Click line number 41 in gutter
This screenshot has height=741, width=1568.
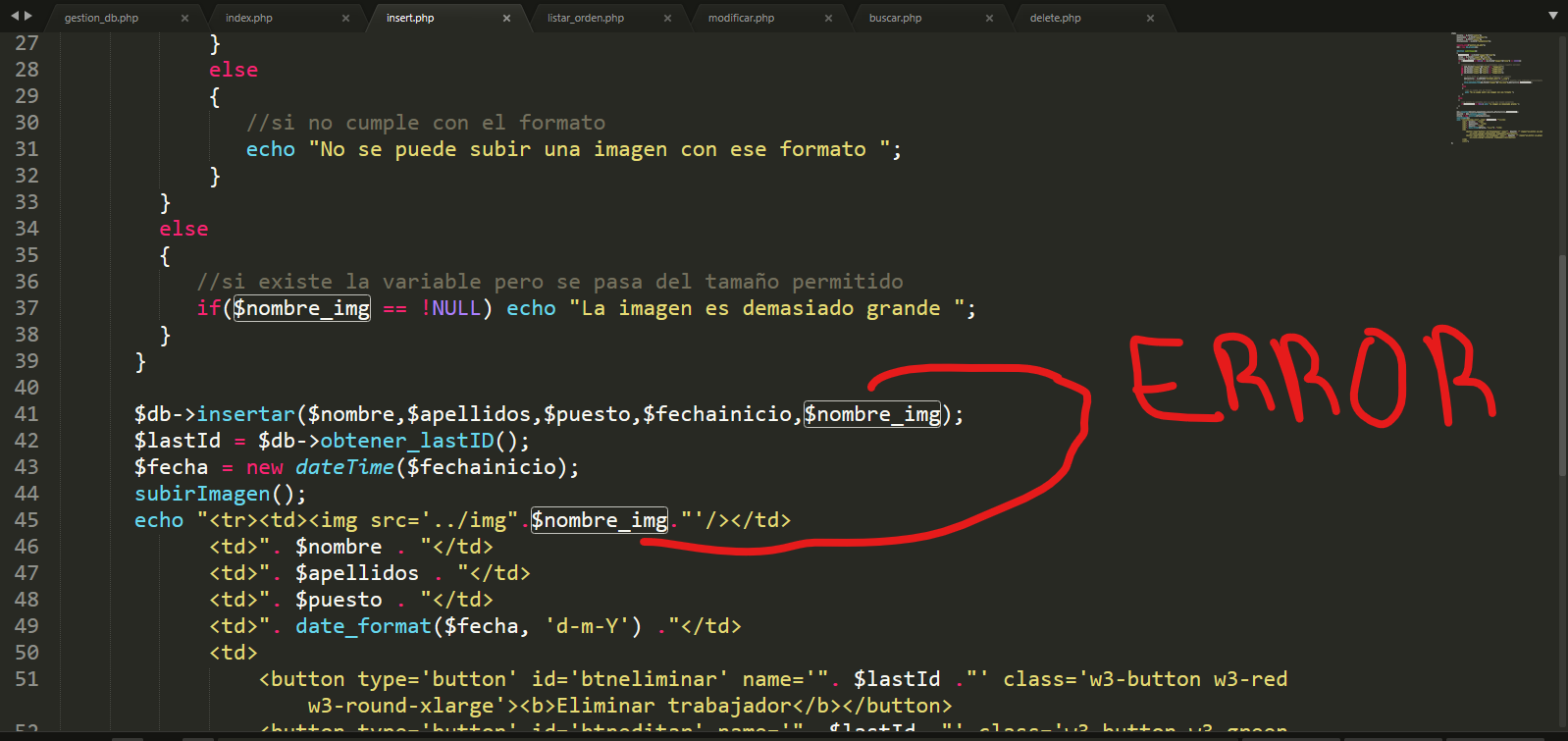pos(27,414)
